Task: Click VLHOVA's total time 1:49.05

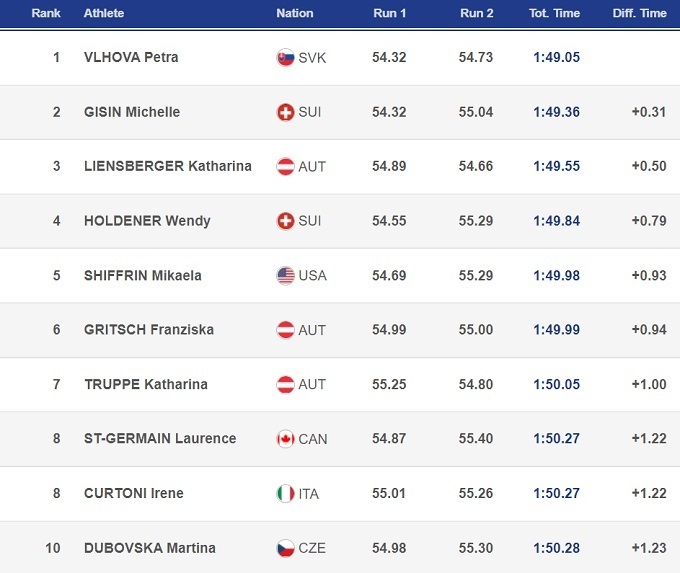Action: [x=557, y=58]
